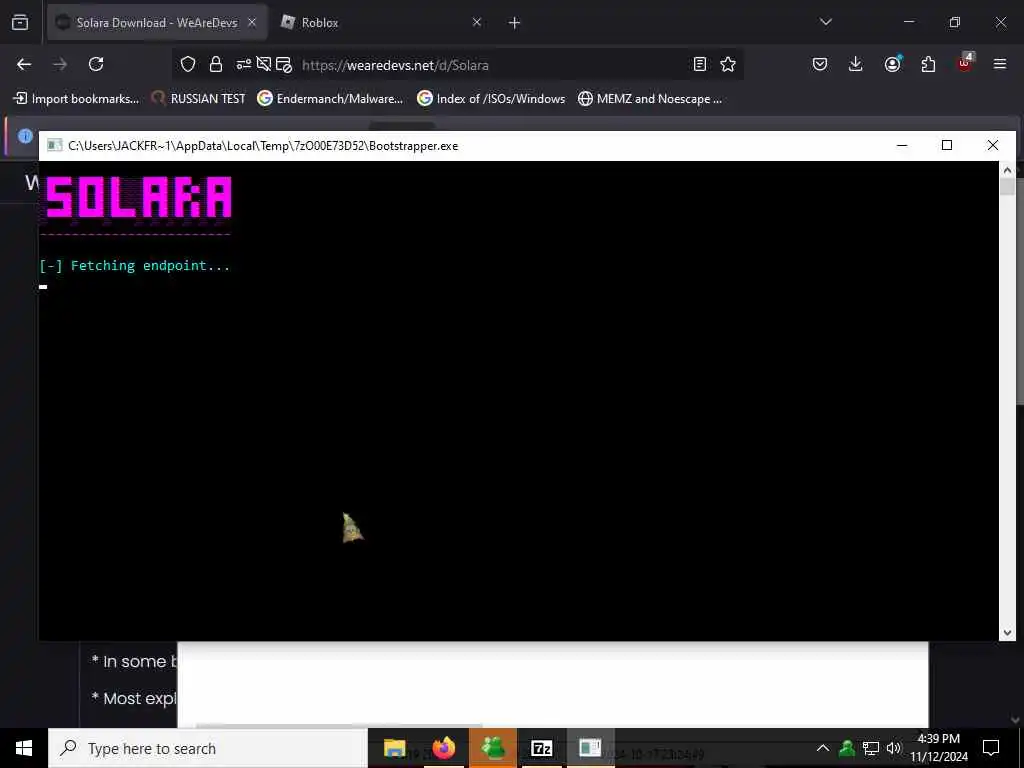Image resolution: width=1024 pixels, height=768 pixels.
Task: Toggle reader view for this page
Action: click(700, 64)
